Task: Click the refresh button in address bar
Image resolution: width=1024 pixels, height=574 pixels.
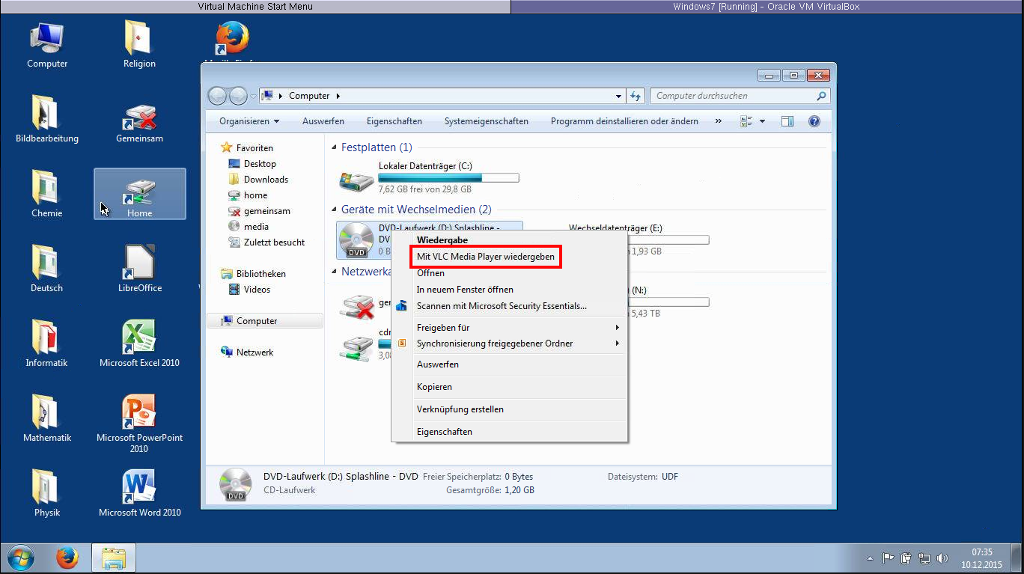Action: pos(635,96)
